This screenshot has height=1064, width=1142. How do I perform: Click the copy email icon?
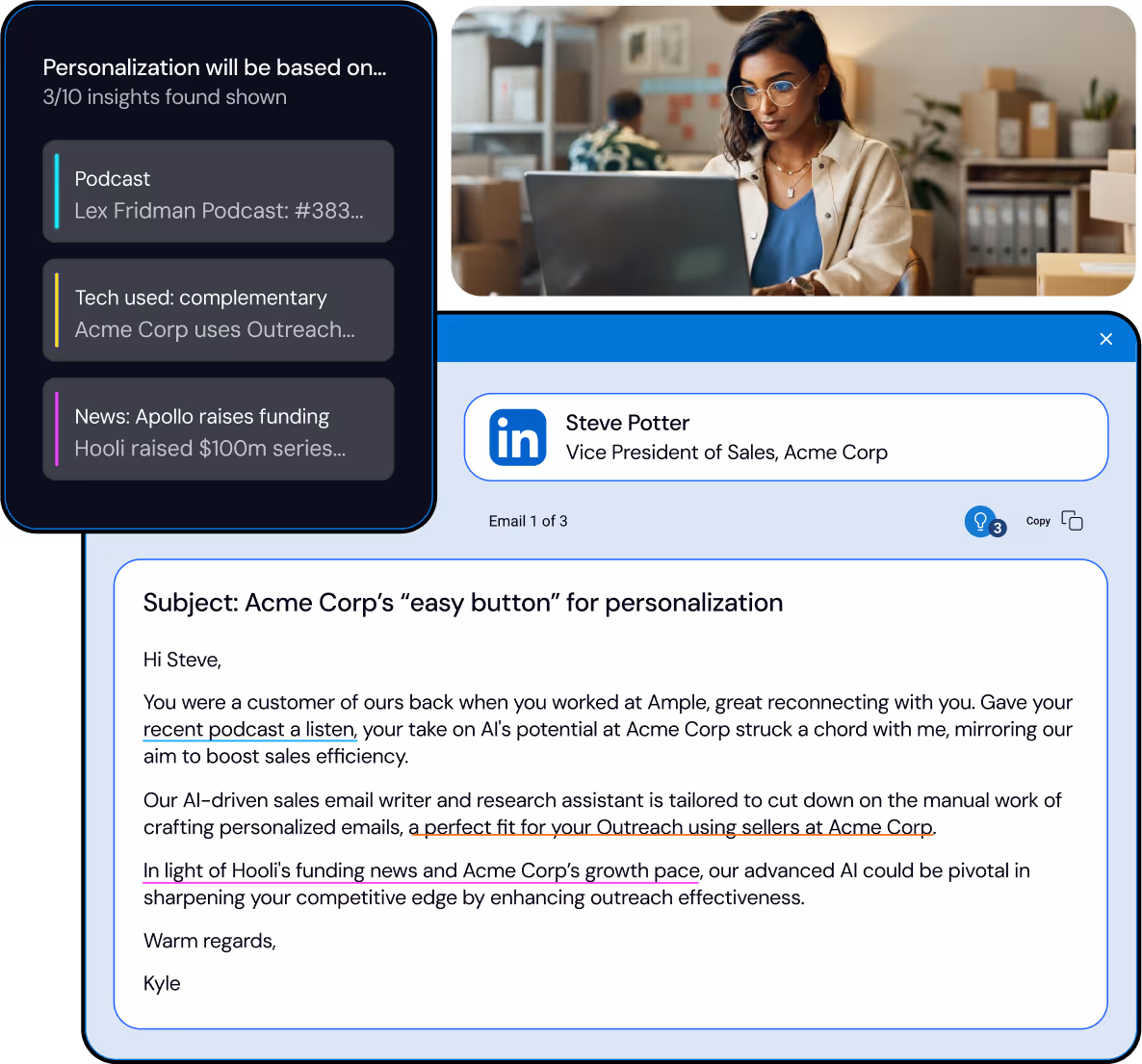point(1072,521)
